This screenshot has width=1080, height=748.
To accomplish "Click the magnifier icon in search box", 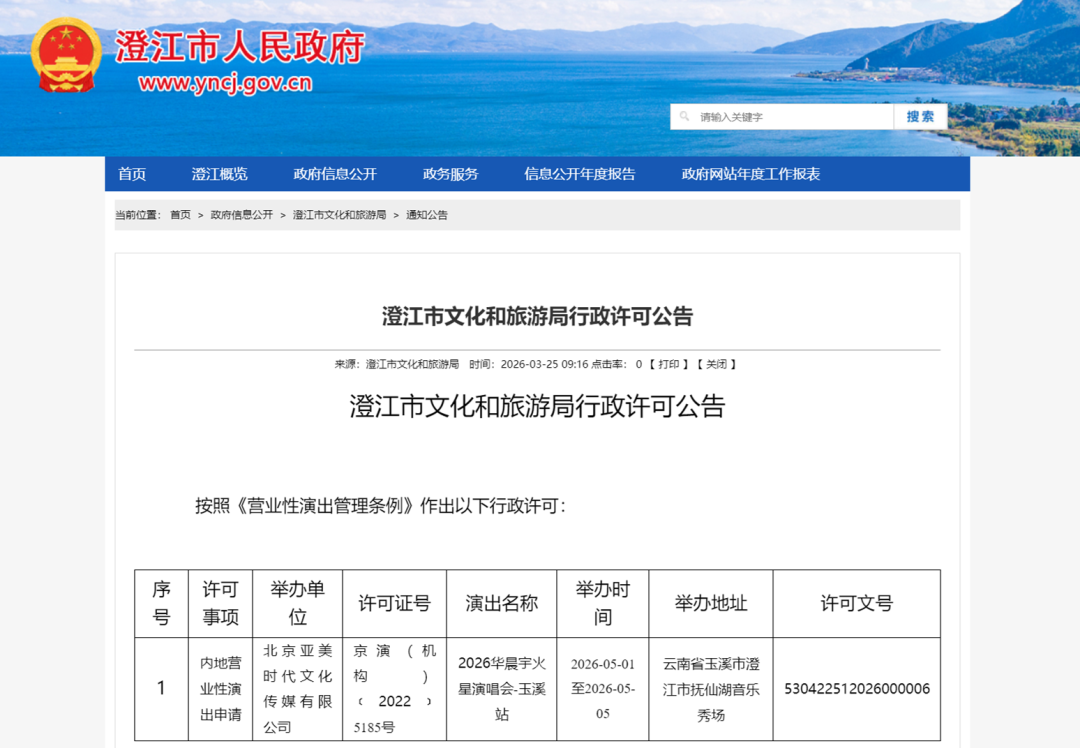I will tap(683, 116).
